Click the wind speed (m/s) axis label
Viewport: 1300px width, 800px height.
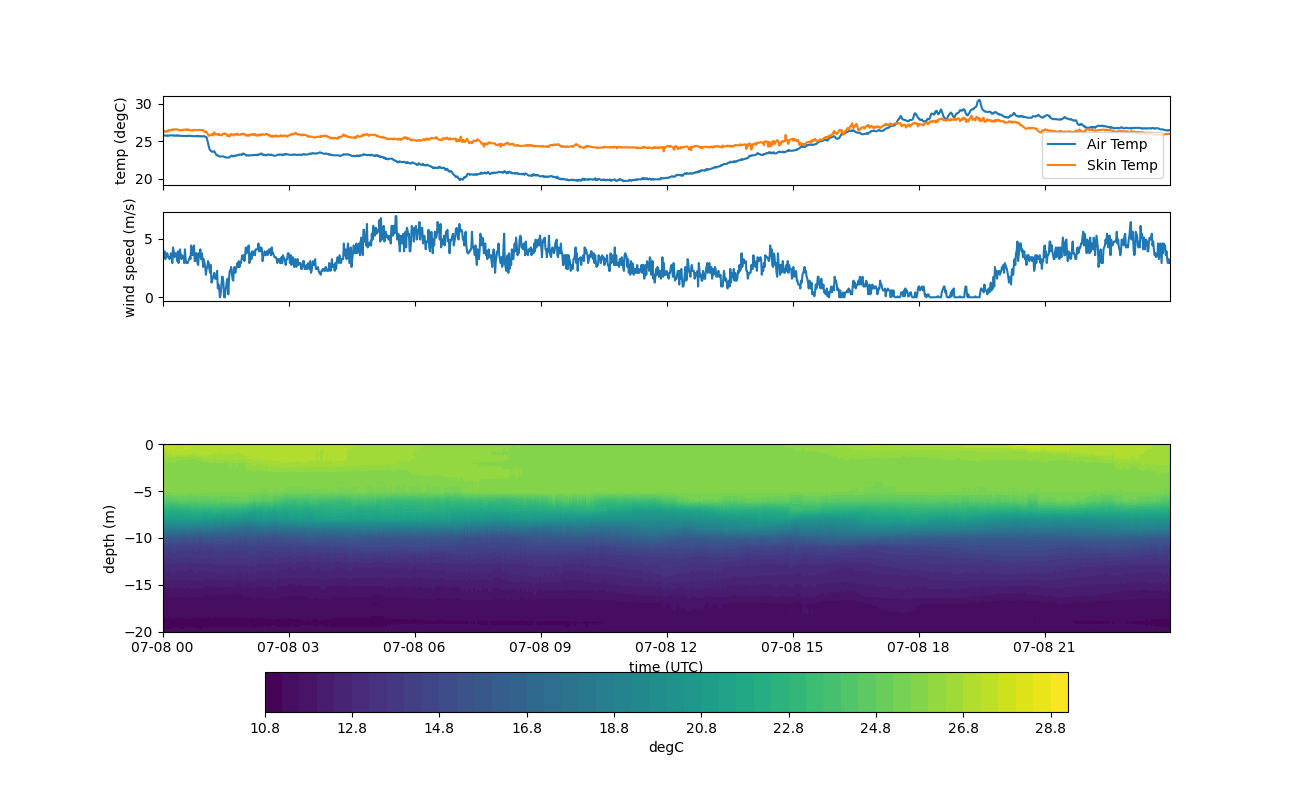(129, 257)
